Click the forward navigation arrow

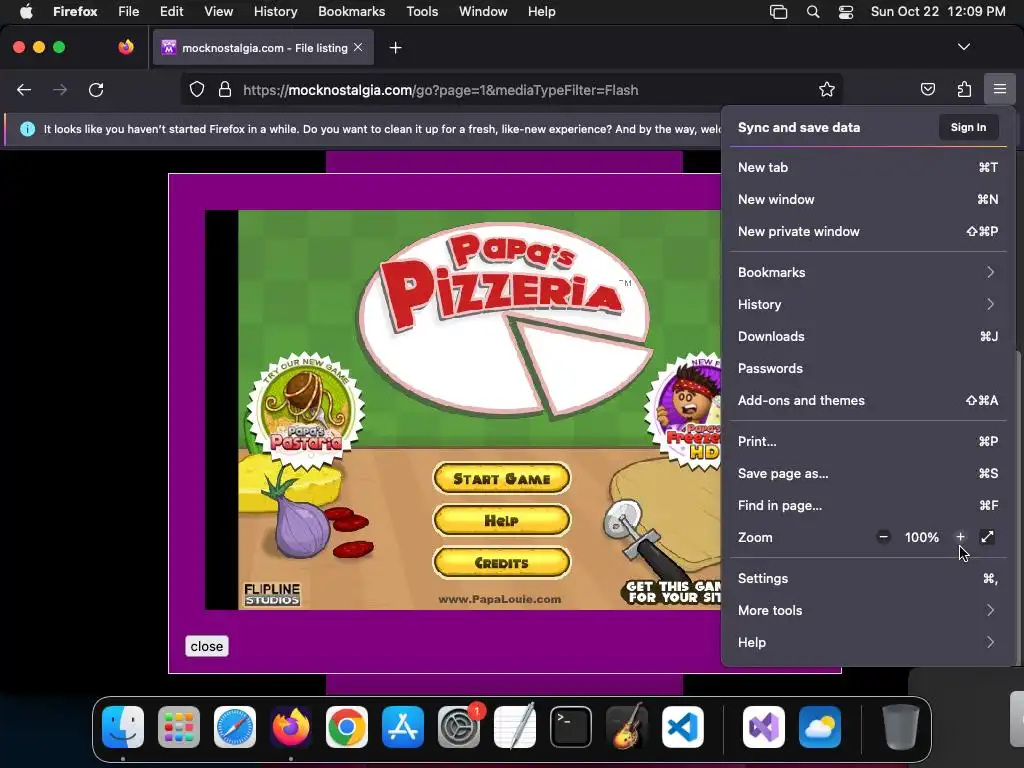[x=59, y=89]
